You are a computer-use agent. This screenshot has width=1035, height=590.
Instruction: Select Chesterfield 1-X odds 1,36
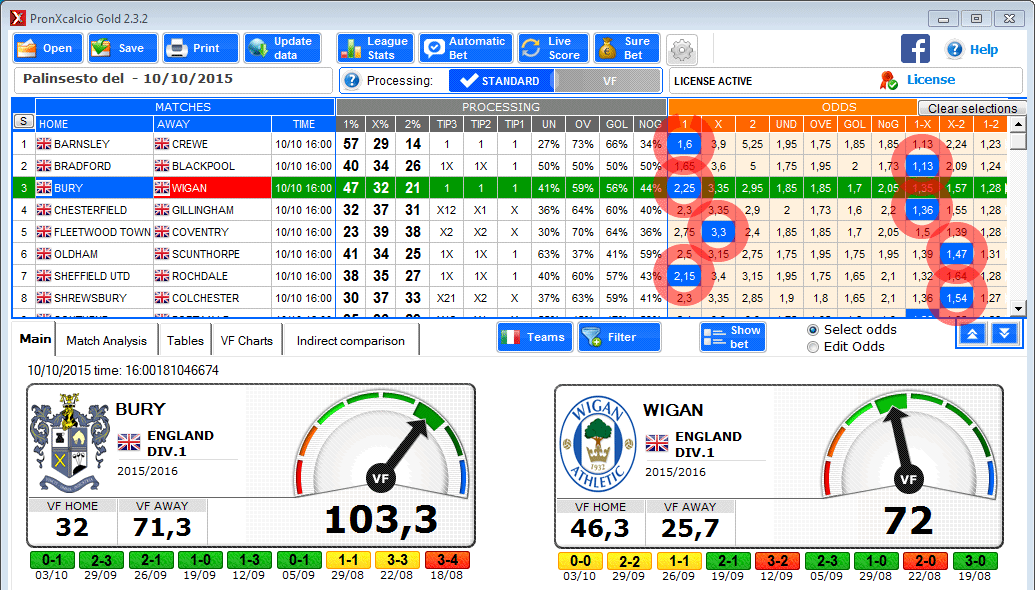(922, 210)
